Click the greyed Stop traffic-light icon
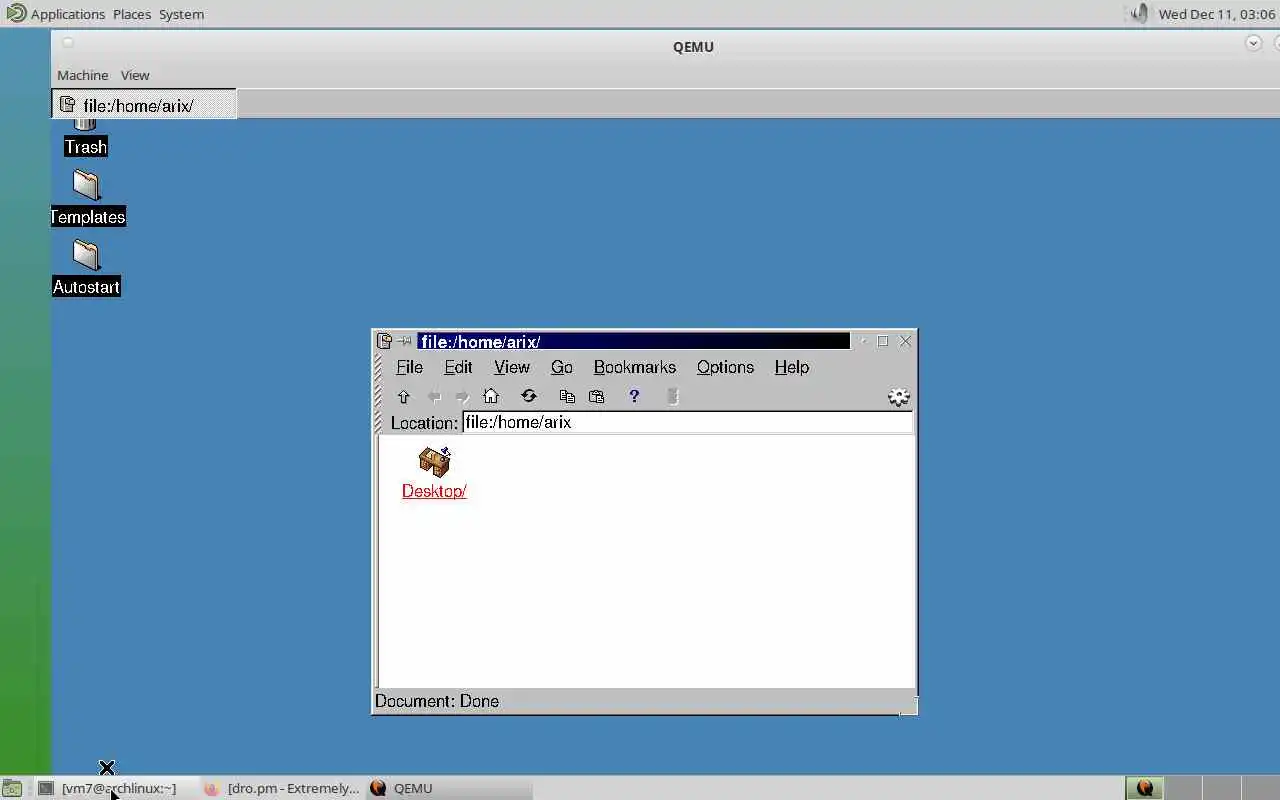The image size is (1280, 800). point(673,397)
